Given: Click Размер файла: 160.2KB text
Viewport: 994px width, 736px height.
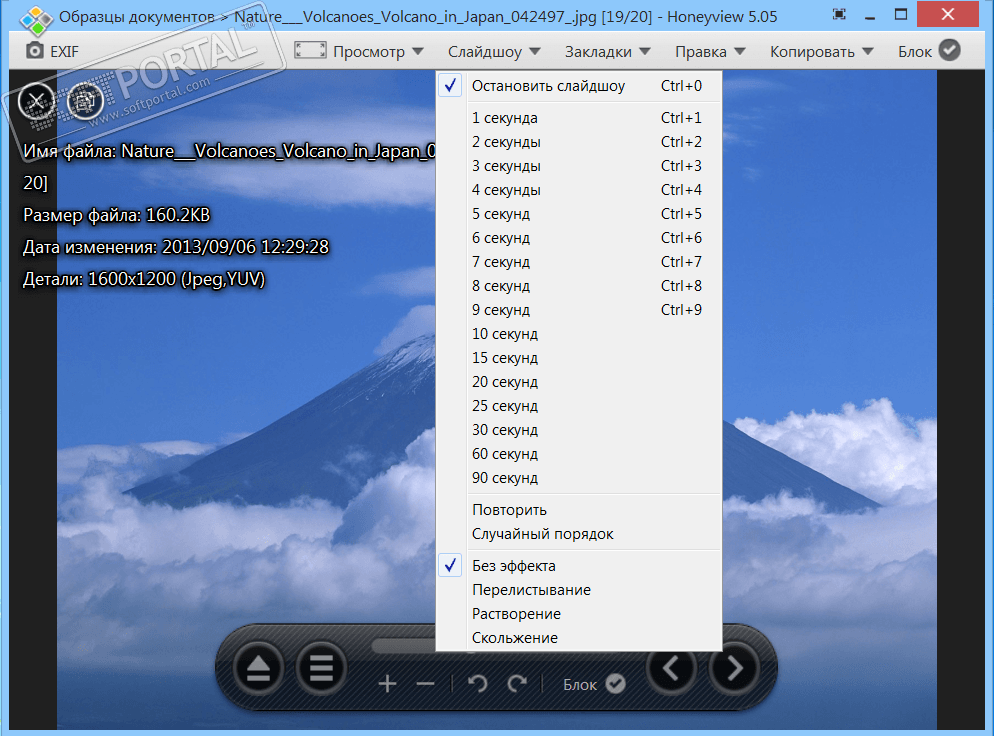Looking at the screenshot, I should click(x=117, y=216).
